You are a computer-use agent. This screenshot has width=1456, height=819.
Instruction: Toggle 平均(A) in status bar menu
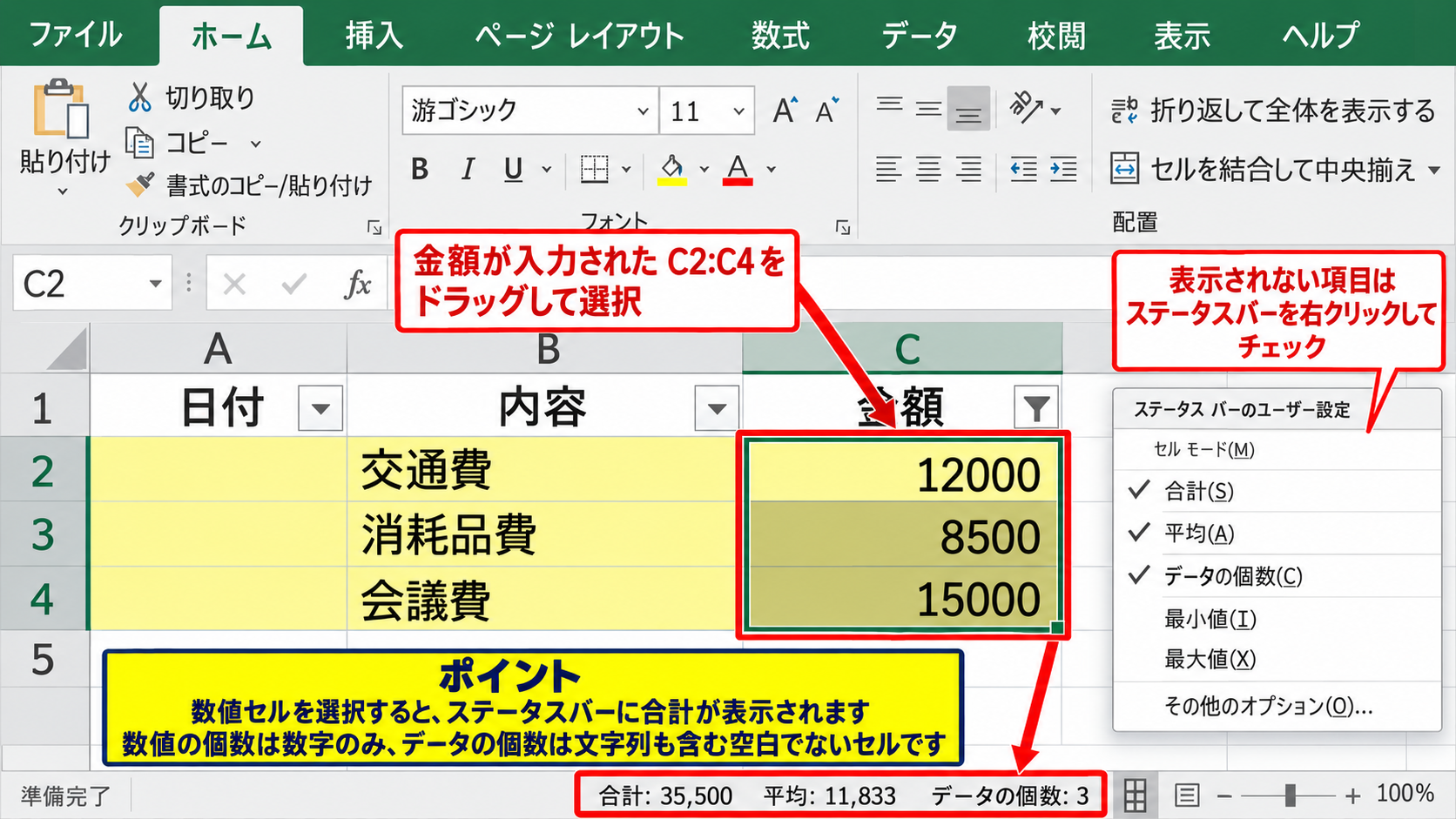coord(1277,534)
